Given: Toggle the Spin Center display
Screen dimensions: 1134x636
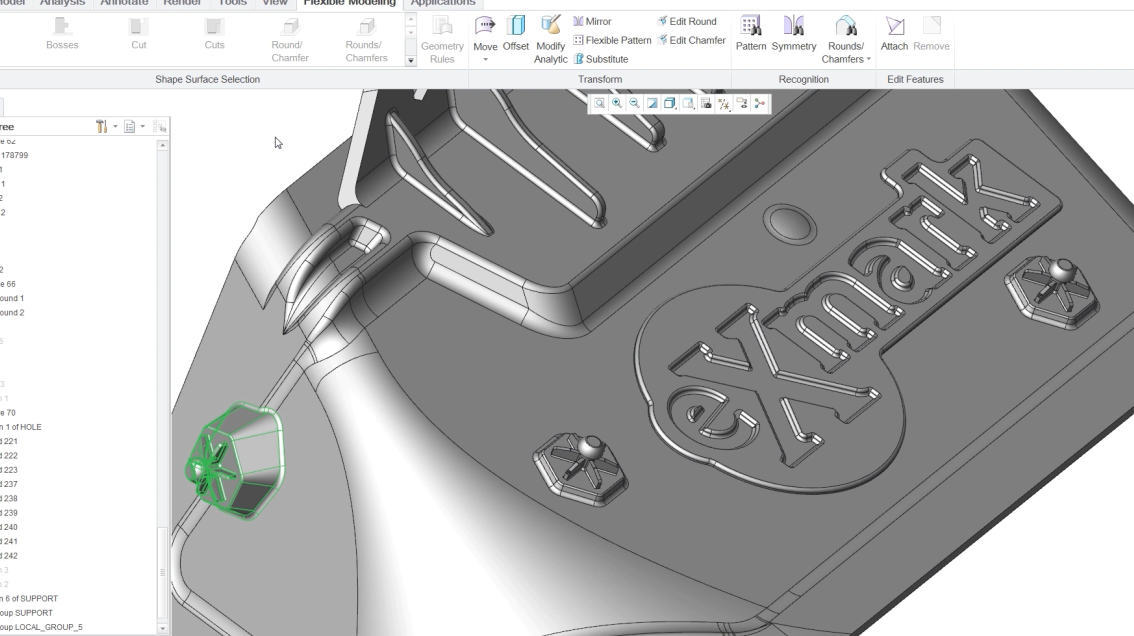Looking at the screenshot, I should tap(759, 103).
